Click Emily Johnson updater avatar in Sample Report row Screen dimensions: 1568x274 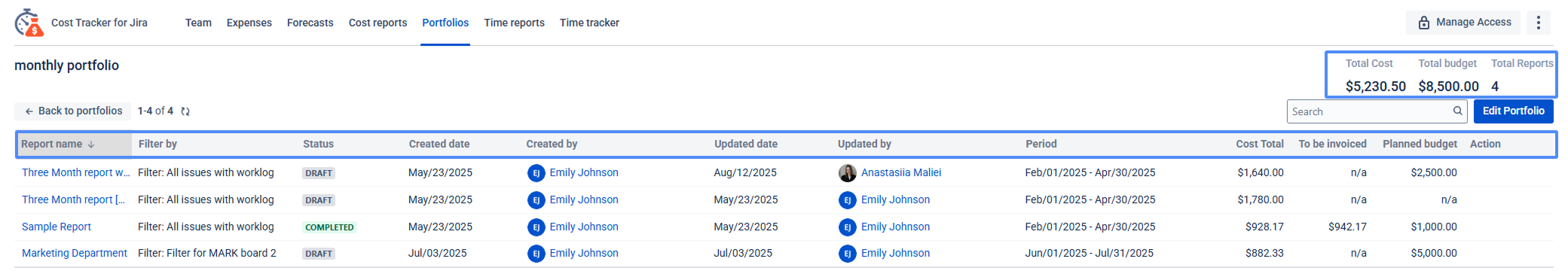tap(847, 227)
